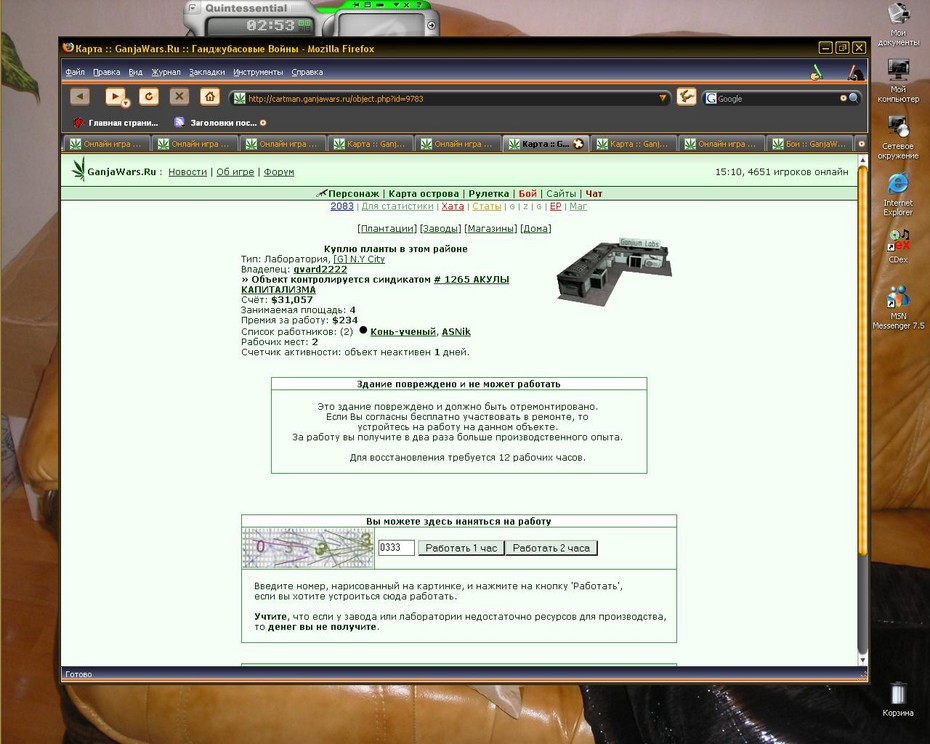This screenshot has width=930, height=744.
Task: Open the Internet Explorer desktop icon
Action: click(x=898, y=195)
